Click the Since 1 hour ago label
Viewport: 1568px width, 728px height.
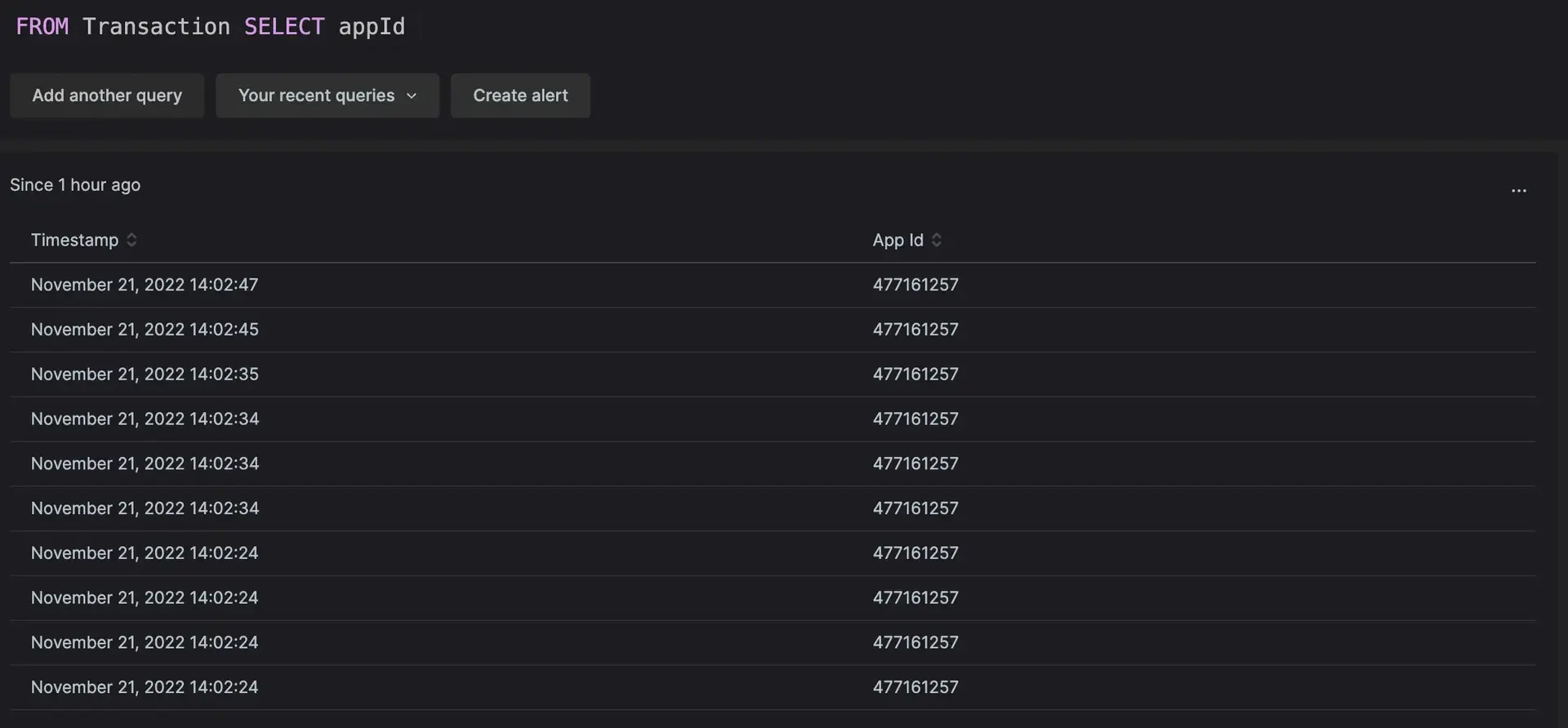pyautogui.click(x=75, y=185)
